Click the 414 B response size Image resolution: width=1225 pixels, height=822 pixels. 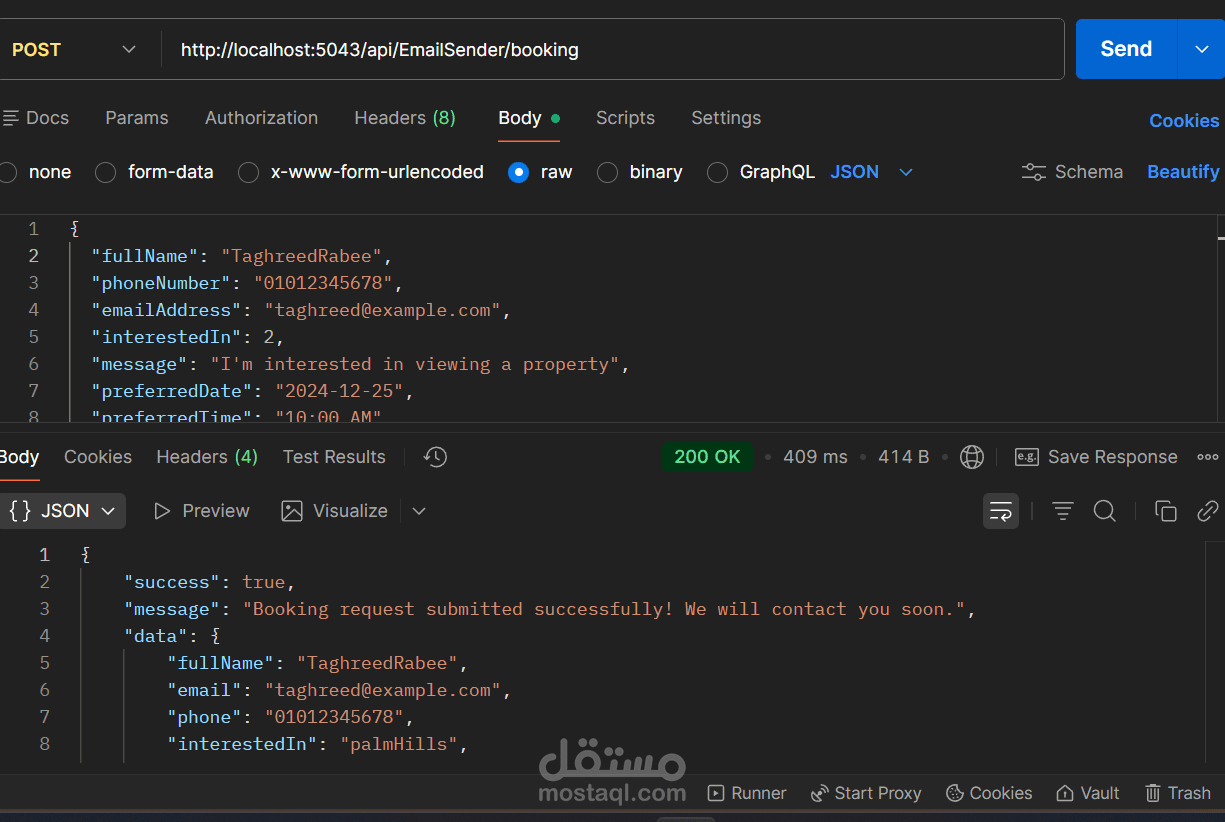(x=903, y=457)
